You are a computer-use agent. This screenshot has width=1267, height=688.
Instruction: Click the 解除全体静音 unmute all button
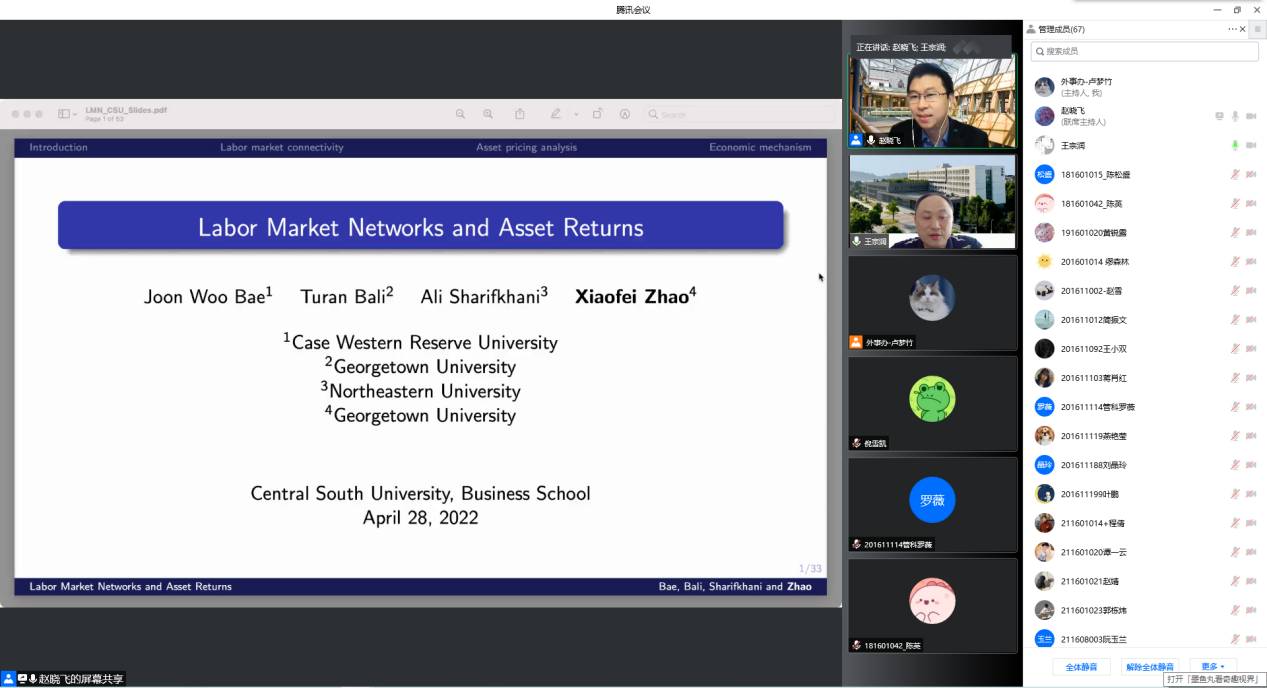click(x=1150, y=666)
